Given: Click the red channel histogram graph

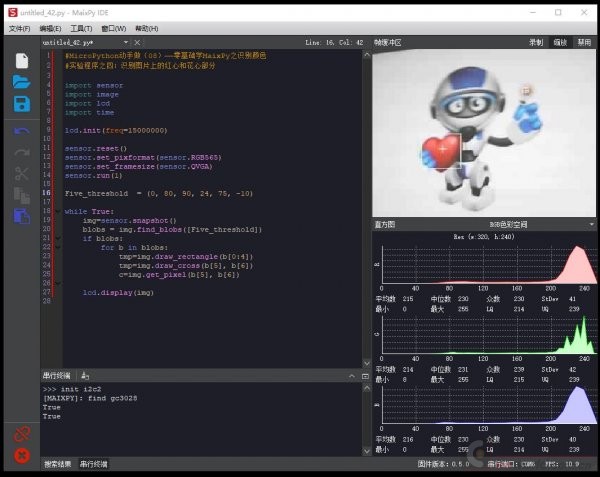Looking at the screenshot, I should coord(489,265).
